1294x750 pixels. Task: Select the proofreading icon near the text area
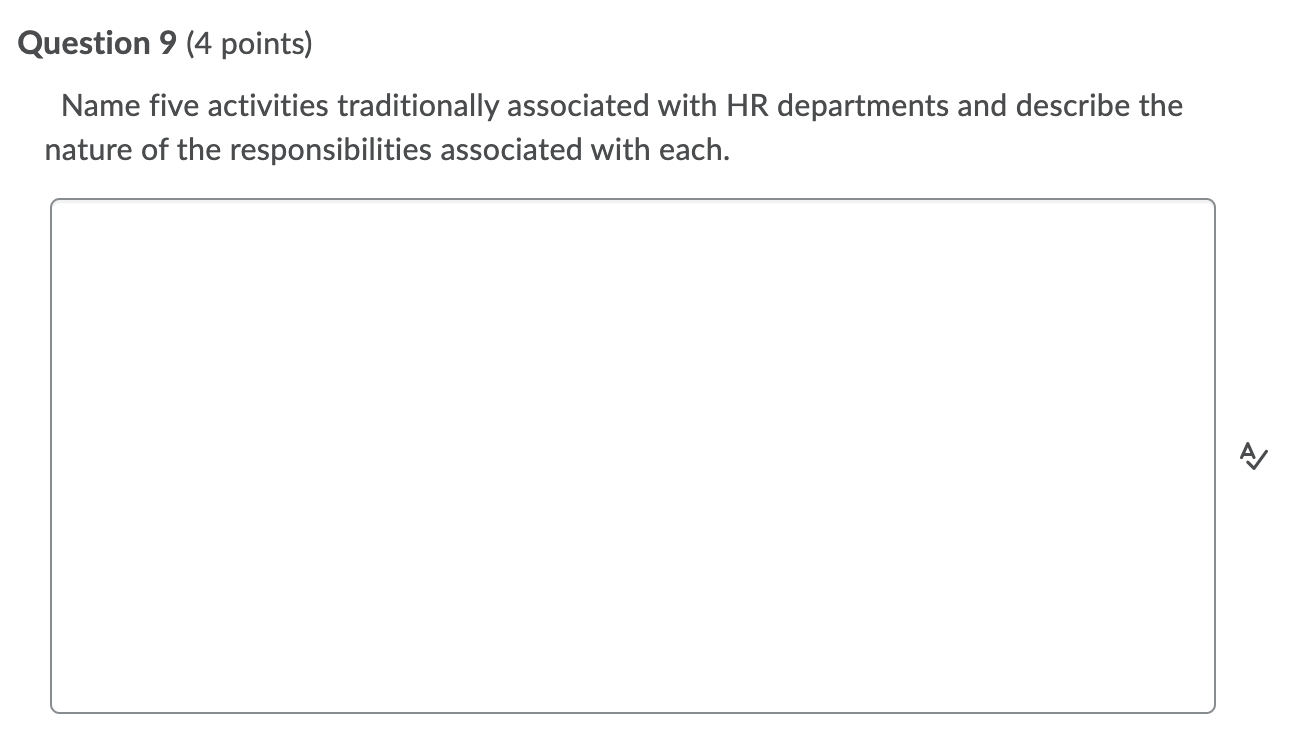[x=1254, y=456]
